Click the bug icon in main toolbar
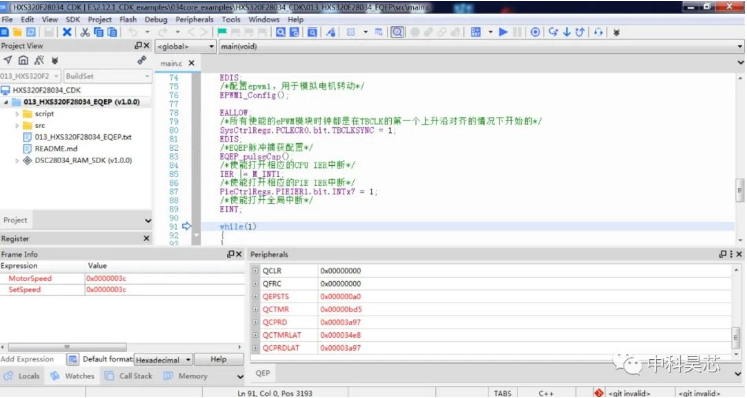This screenshot has height=398, width=747. (x=616, y=32)
